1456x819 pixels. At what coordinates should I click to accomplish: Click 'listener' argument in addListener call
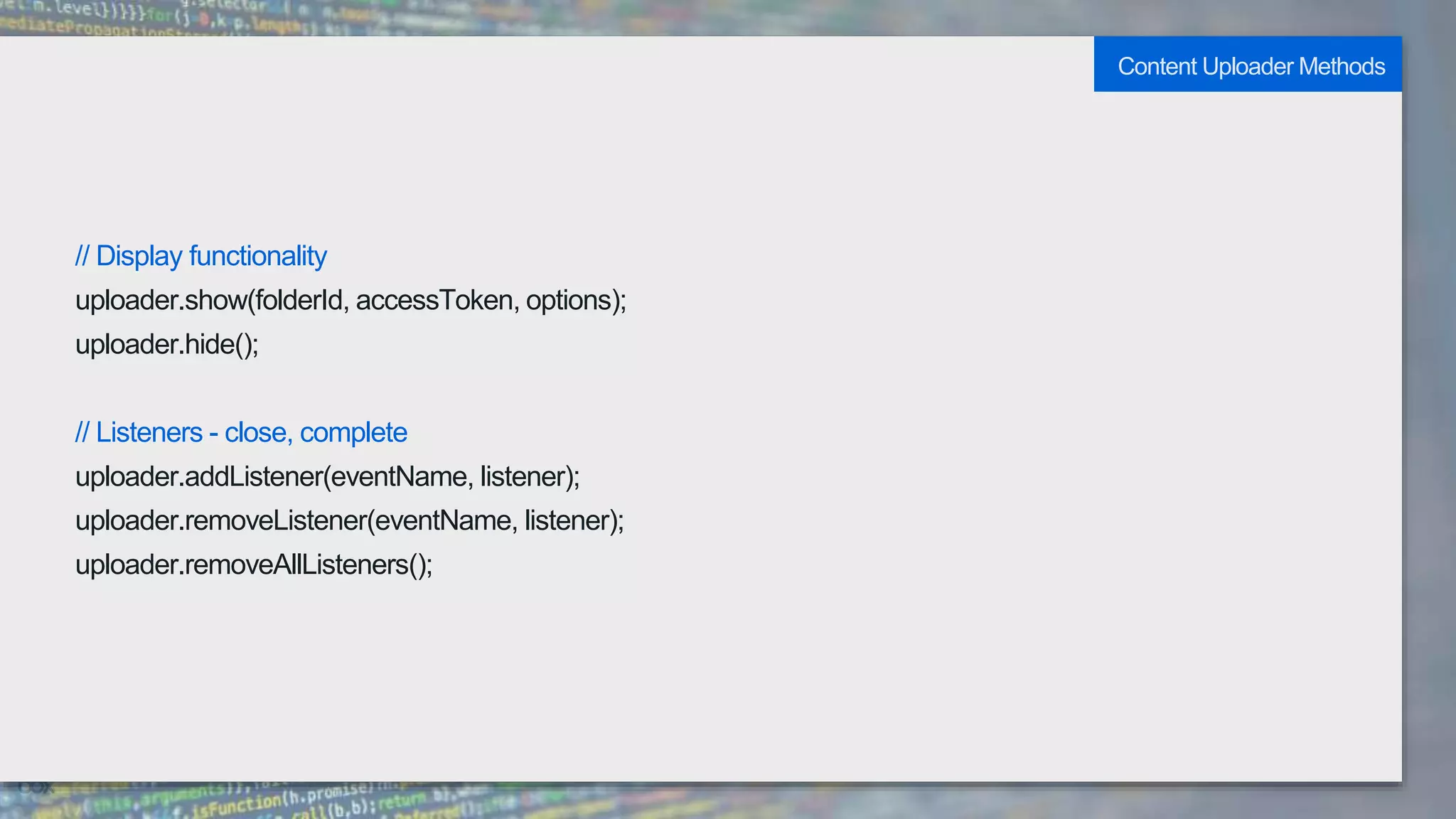[x=523, y=476]
